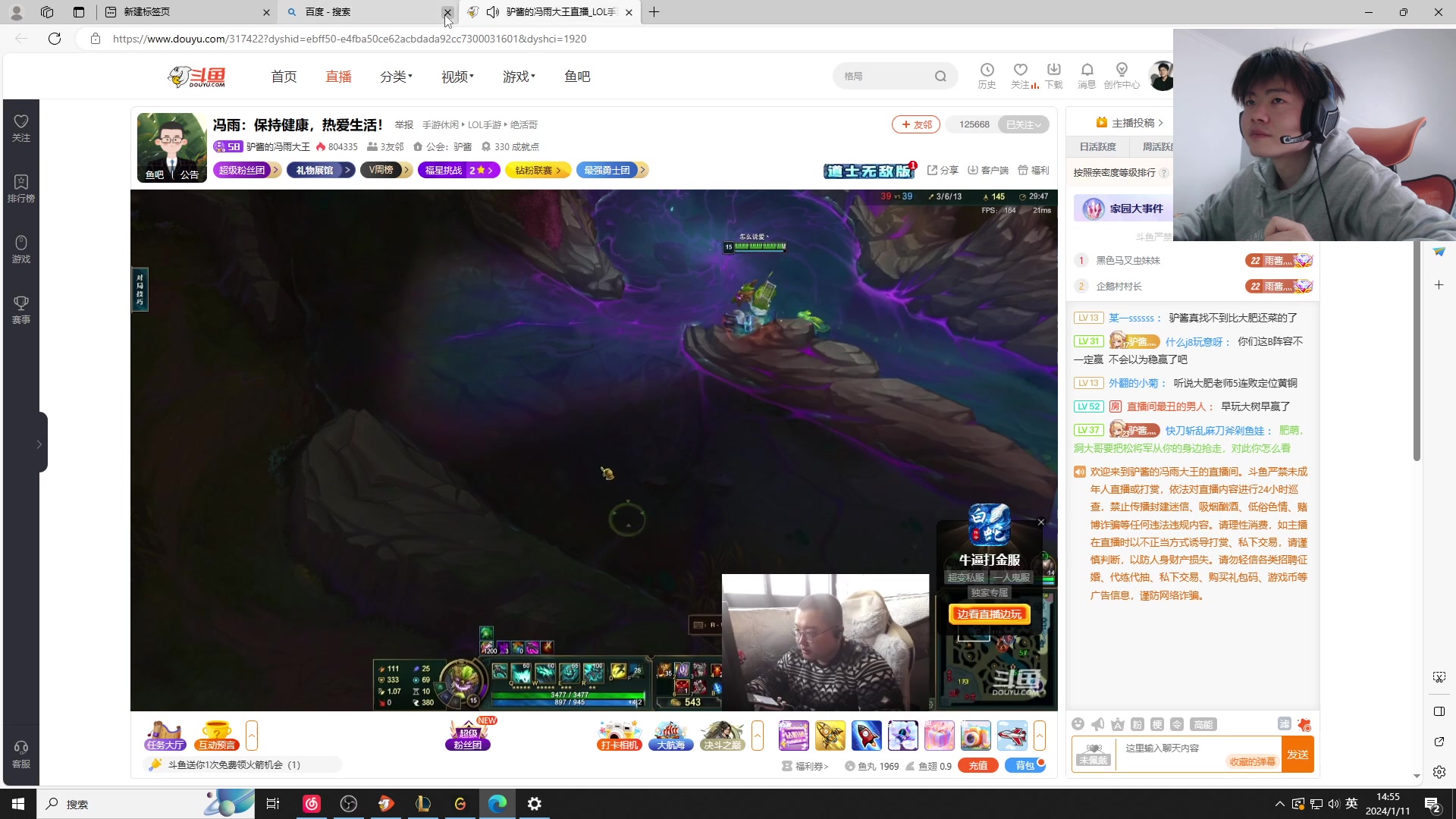Switch to the 日活跃度 tab
The width and height of the screenshot is (1456, 819).
(x=1097, y=146)
